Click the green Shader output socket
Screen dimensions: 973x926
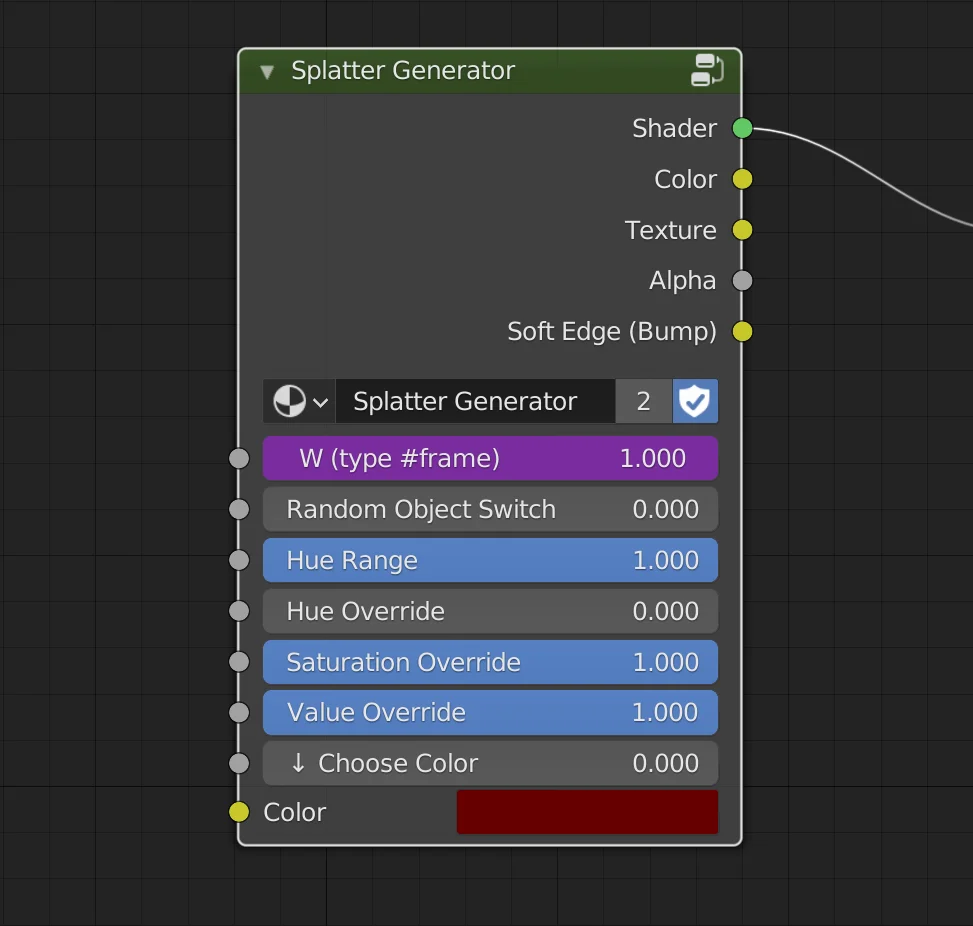742,128
